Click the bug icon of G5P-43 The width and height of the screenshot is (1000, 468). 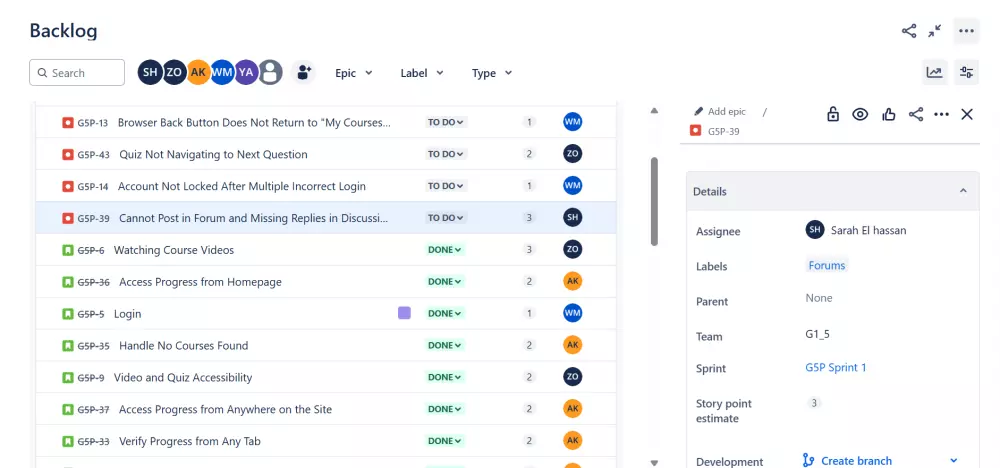pos(68,154)
